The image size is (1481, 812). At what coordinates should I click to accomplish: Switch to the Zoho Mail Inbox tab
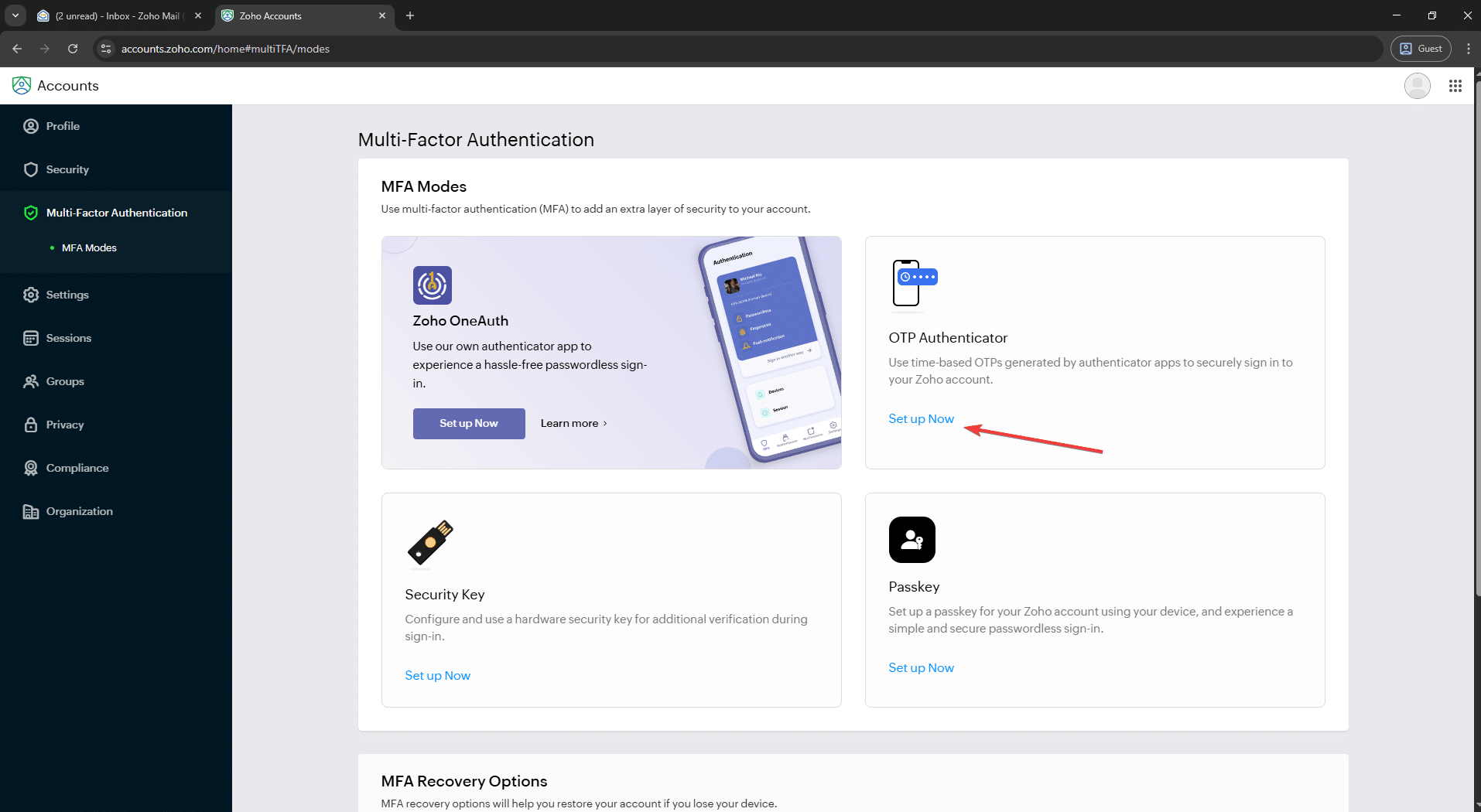(118, 15)
